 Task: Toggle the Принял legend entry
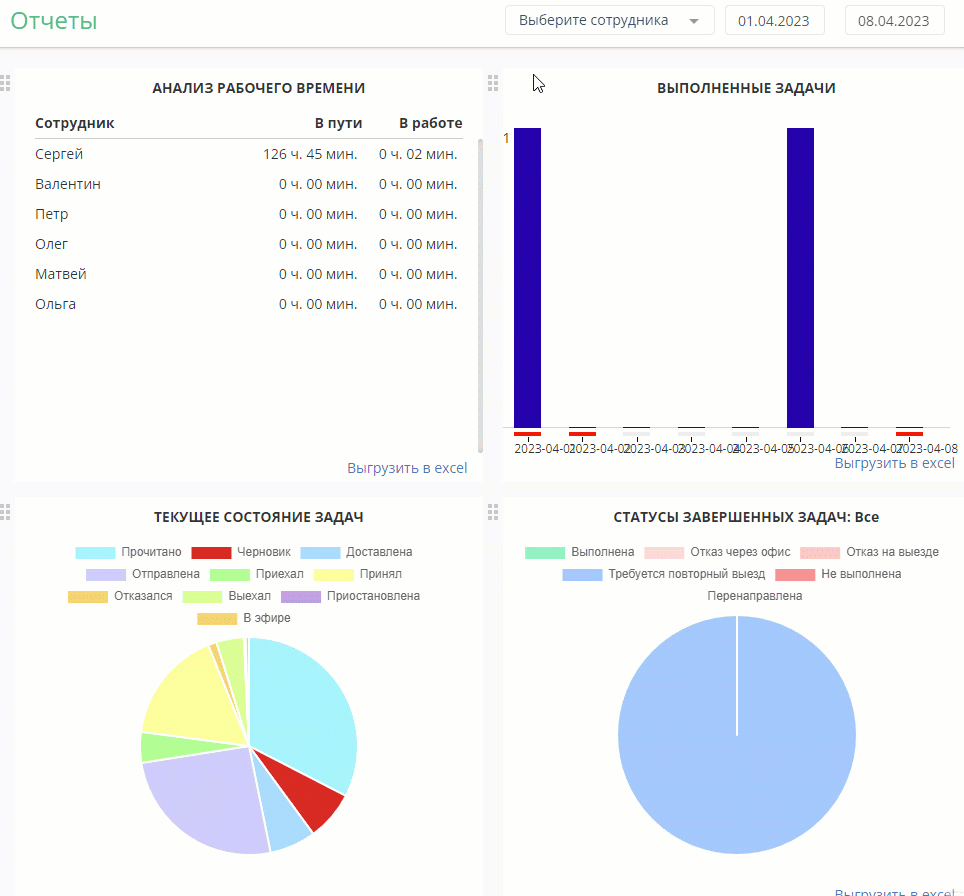(x=358, y=574)
